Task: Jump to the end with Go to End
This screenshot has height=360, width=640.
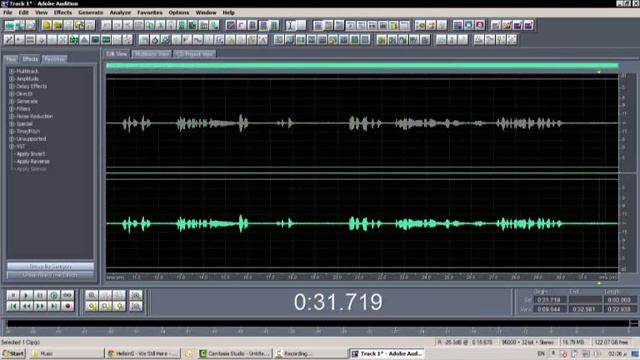Action: coord(53,306)
